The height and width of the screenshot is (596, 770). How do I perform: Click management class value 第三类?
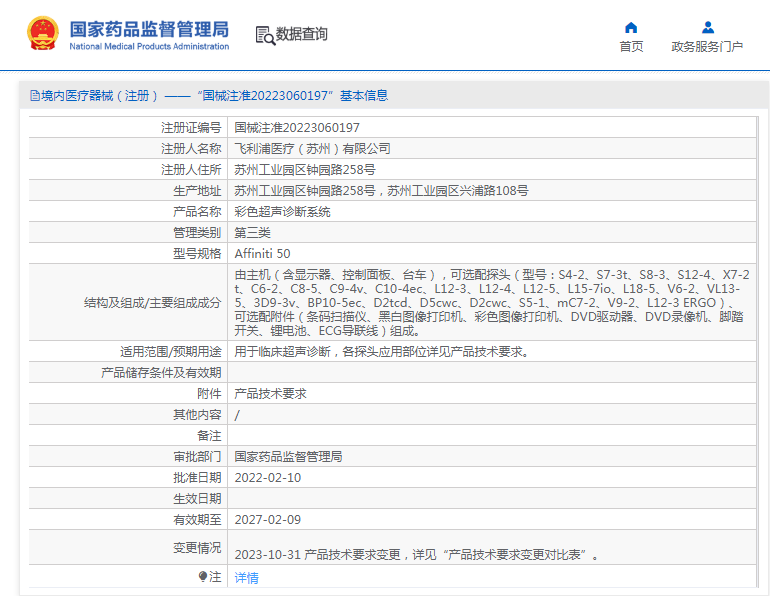coord(252,233)
